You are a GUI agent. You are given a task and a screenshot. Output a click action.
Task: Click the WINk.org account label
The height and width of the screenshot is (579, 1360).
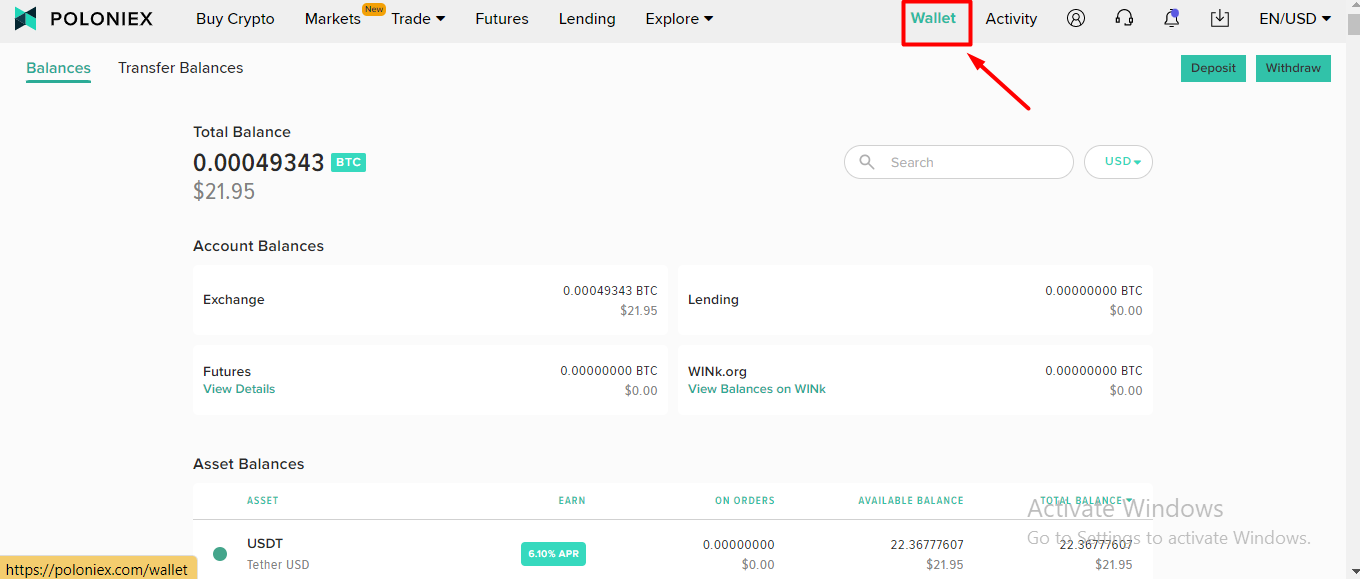[x=717, y=371]
